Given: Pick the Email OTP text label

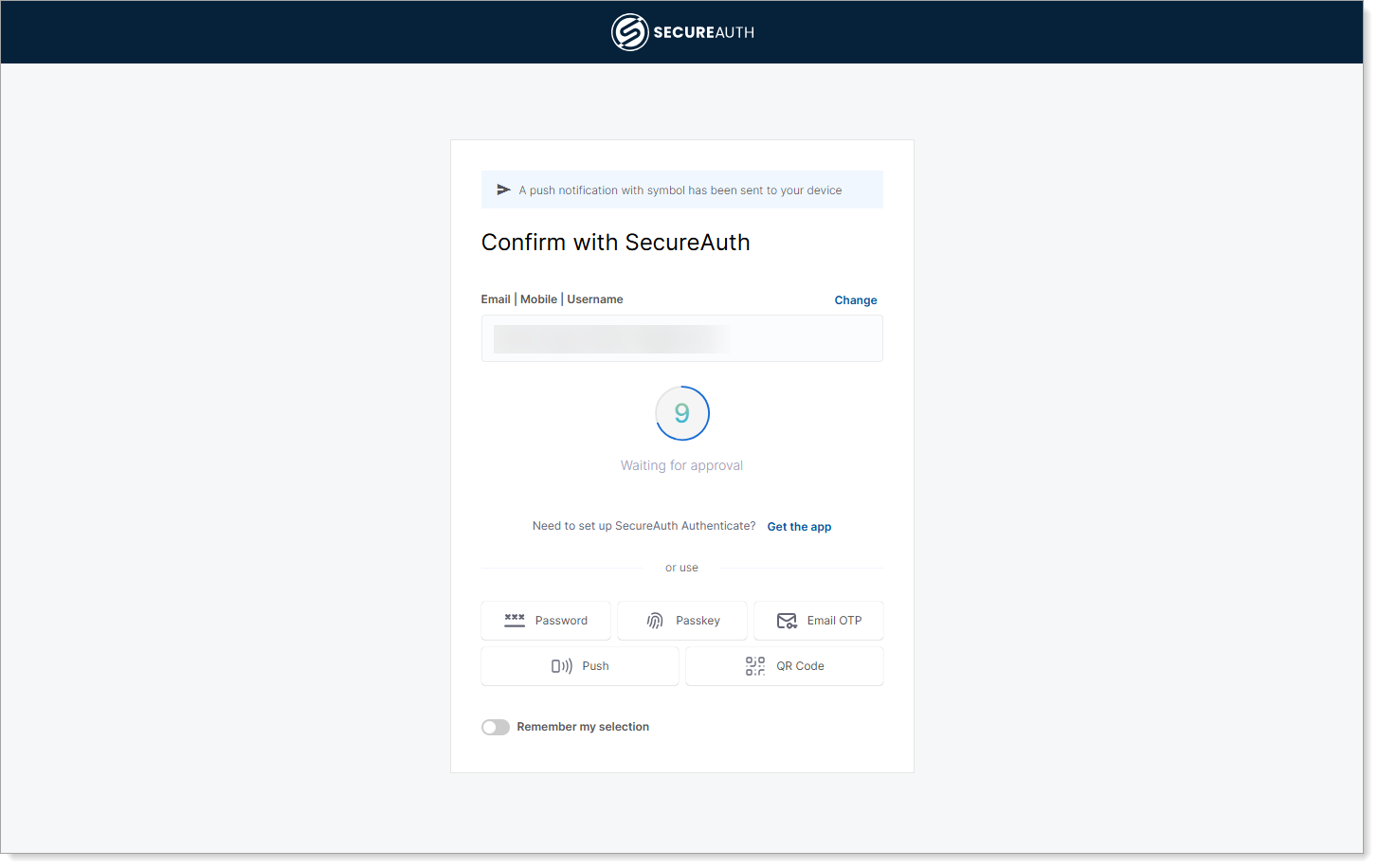Looking at the screenshot, I should [x=834, y=621].
